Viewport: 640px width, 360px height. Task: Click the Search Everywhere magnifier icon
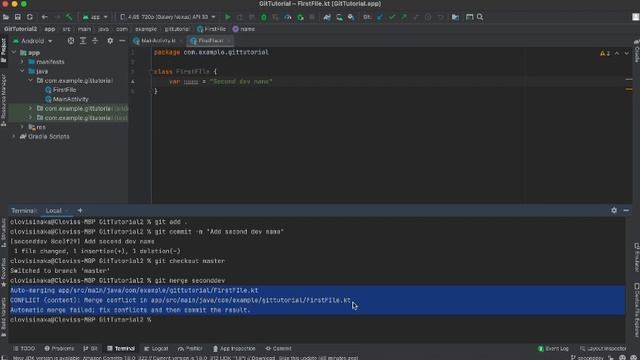tap(480, 17)
